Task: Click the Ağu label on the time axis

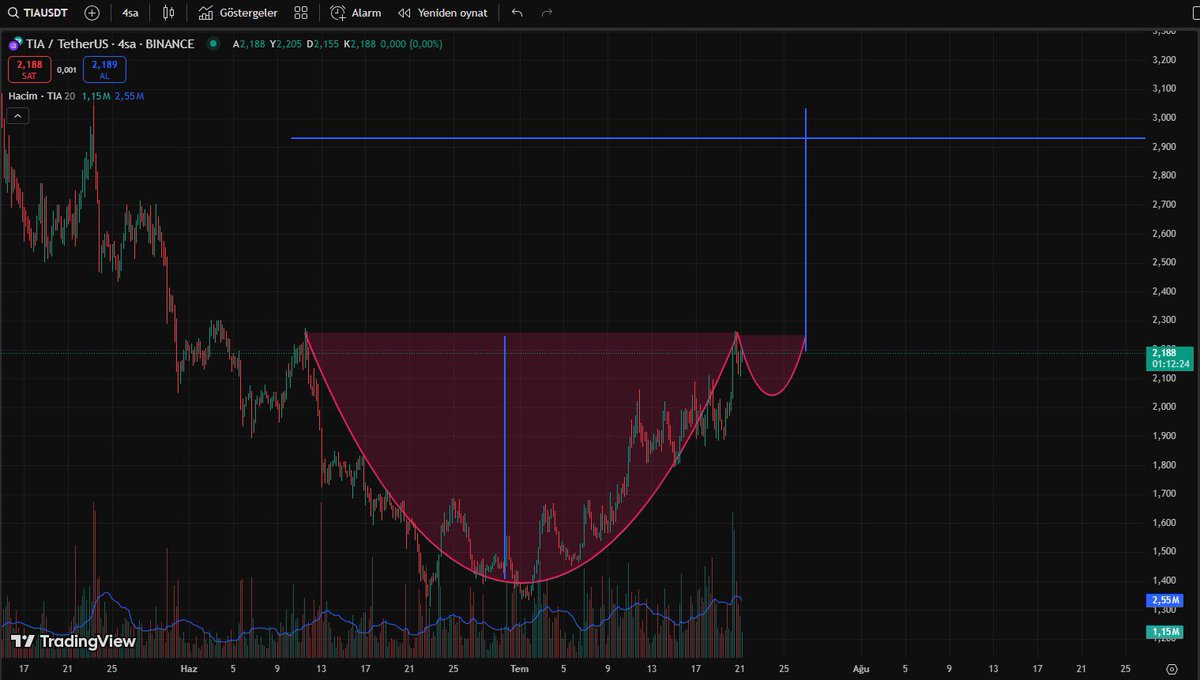Action: (x=860, y=668)
